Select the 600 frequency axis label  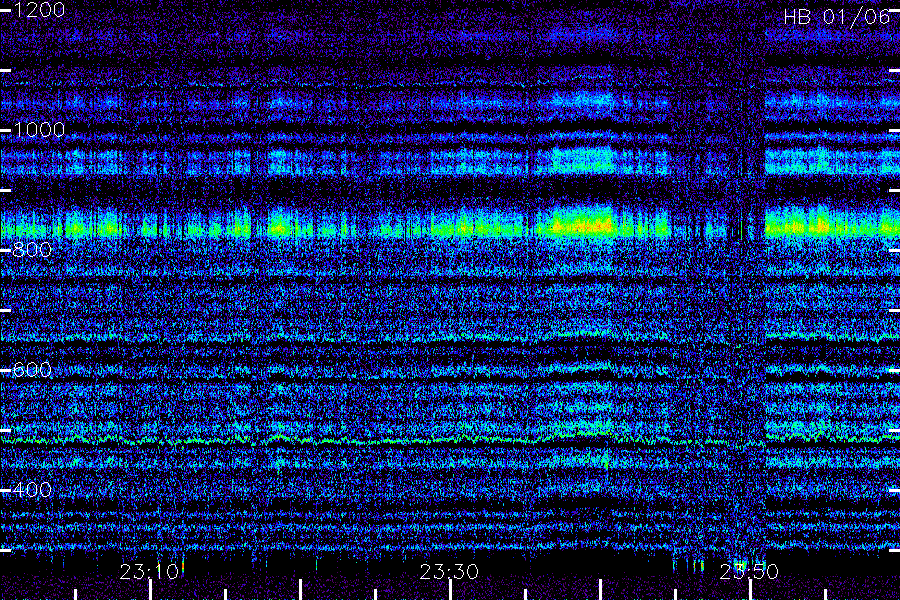coord(32,370)
